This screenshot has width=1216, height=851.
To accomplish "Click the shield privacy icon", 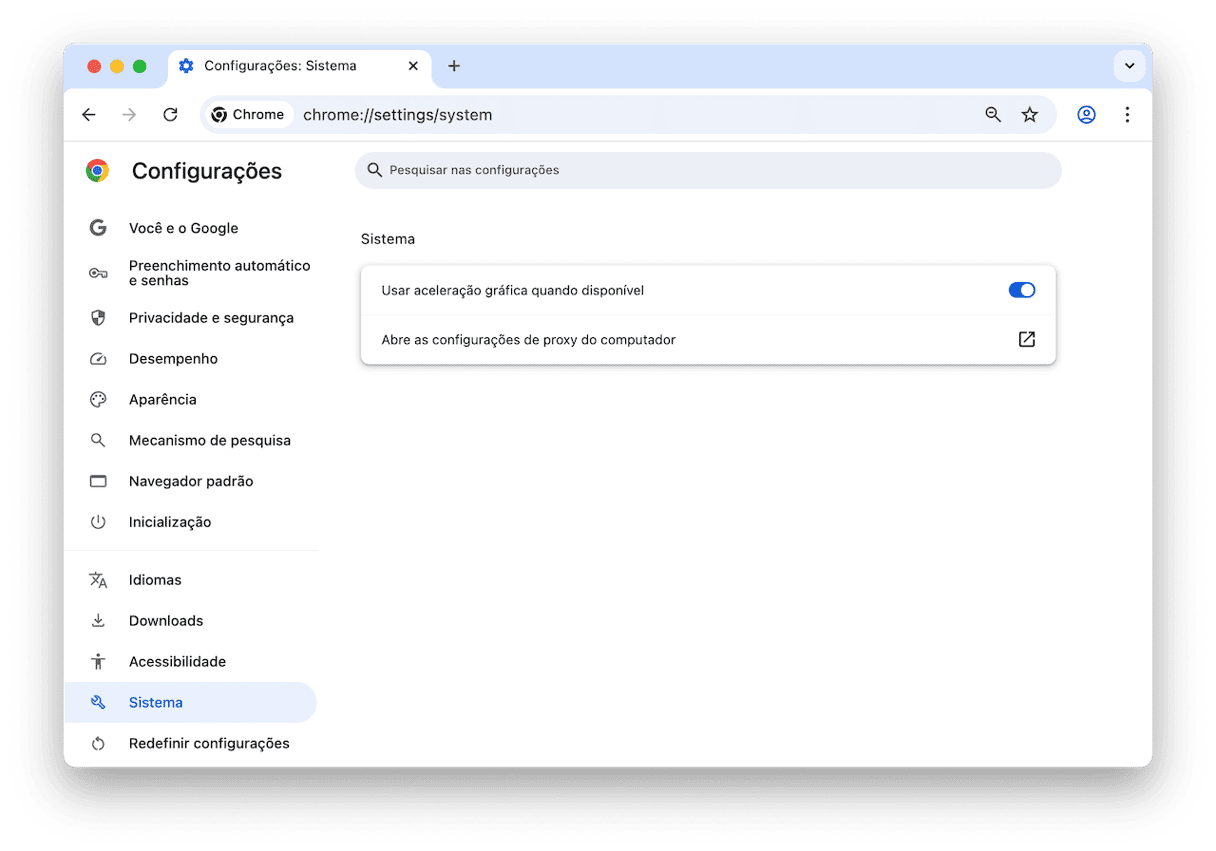I will [98, 318].
